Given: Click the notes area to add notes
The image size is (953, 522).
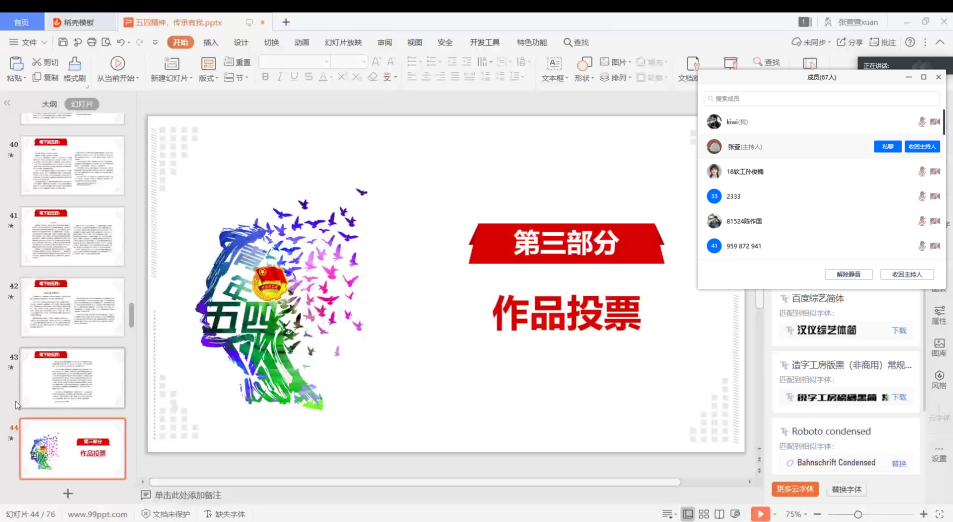Looking at the screenshot, I should tap(188, 495).
